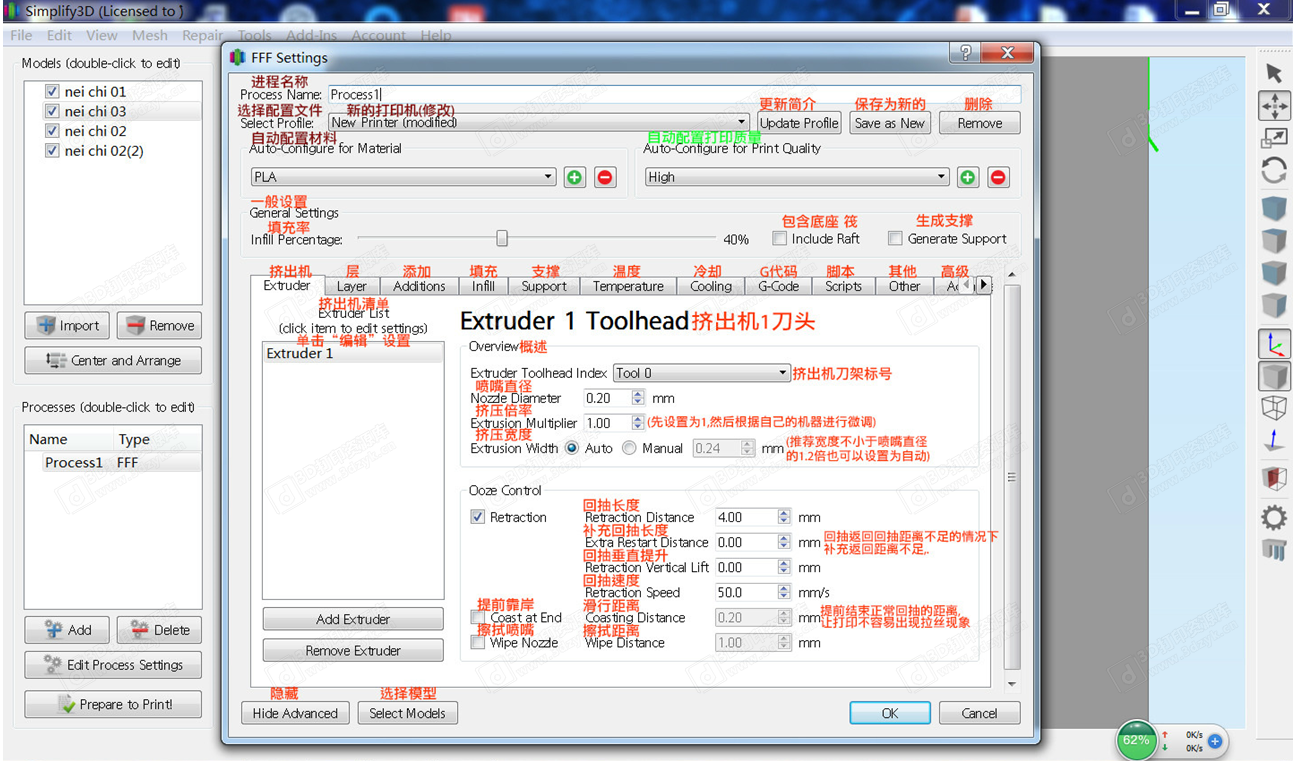Viewport: 1293px width, 761px height.
Task: Click the view cube directly above axes icon
Action: pos(1273,305)
